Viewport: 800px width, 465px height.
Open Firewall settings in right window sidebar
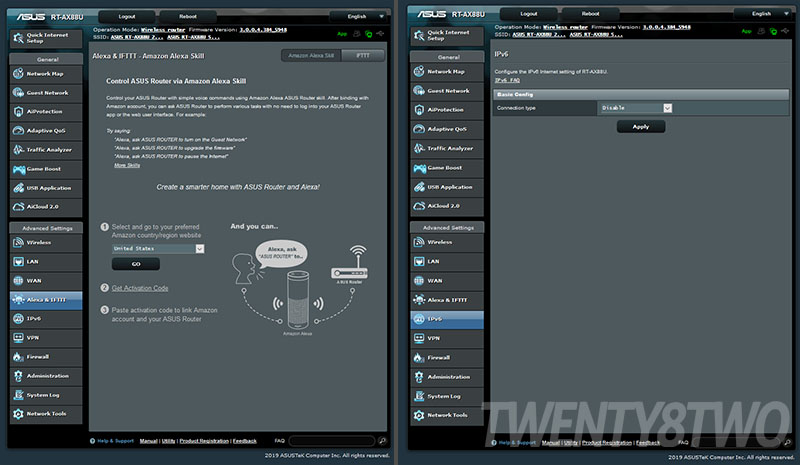pos(447,358)
